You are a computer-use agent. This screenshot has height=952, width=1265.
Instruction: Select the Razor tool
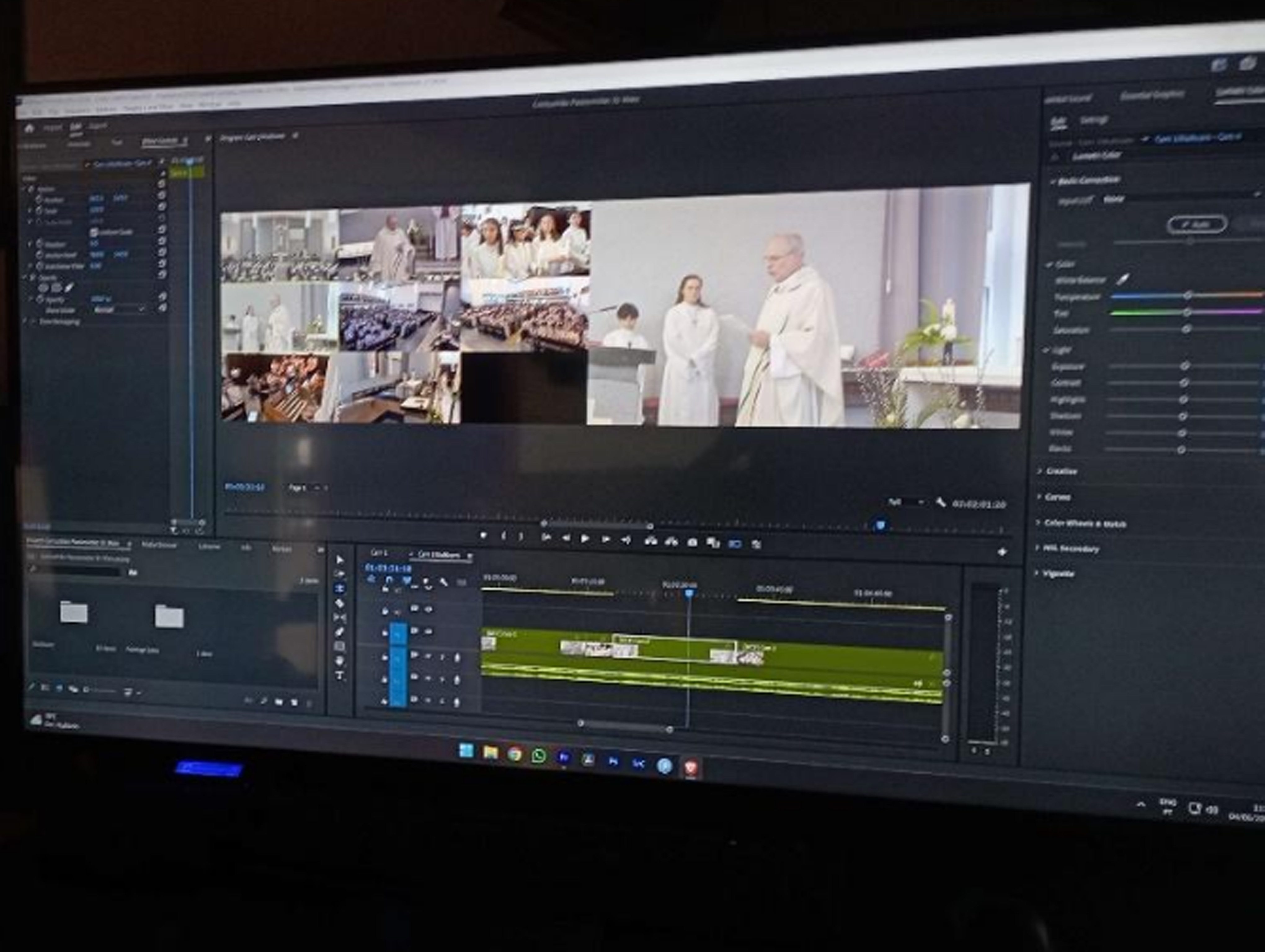pos(340,603)
